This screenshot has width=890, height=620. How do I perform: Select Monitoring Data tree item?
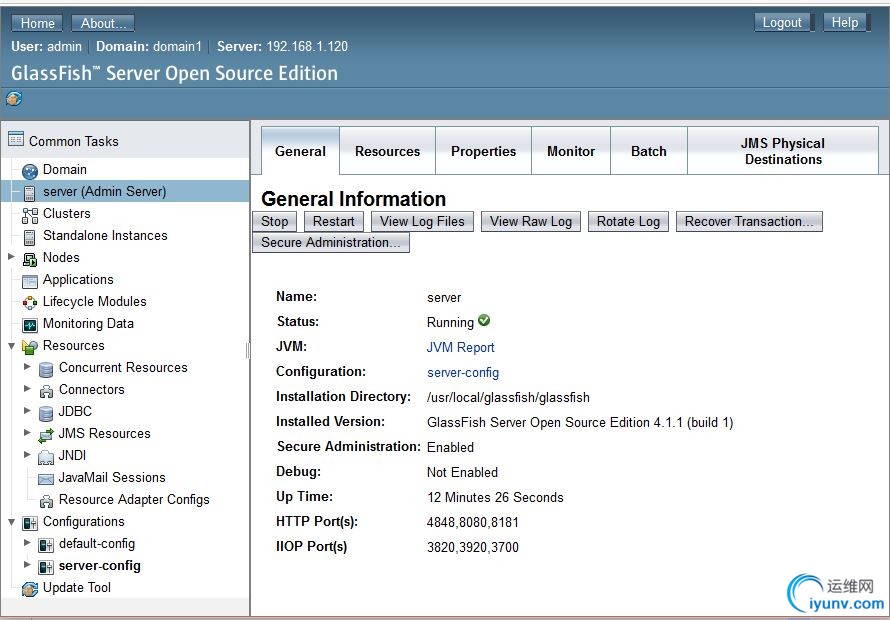tap(89, 324)
